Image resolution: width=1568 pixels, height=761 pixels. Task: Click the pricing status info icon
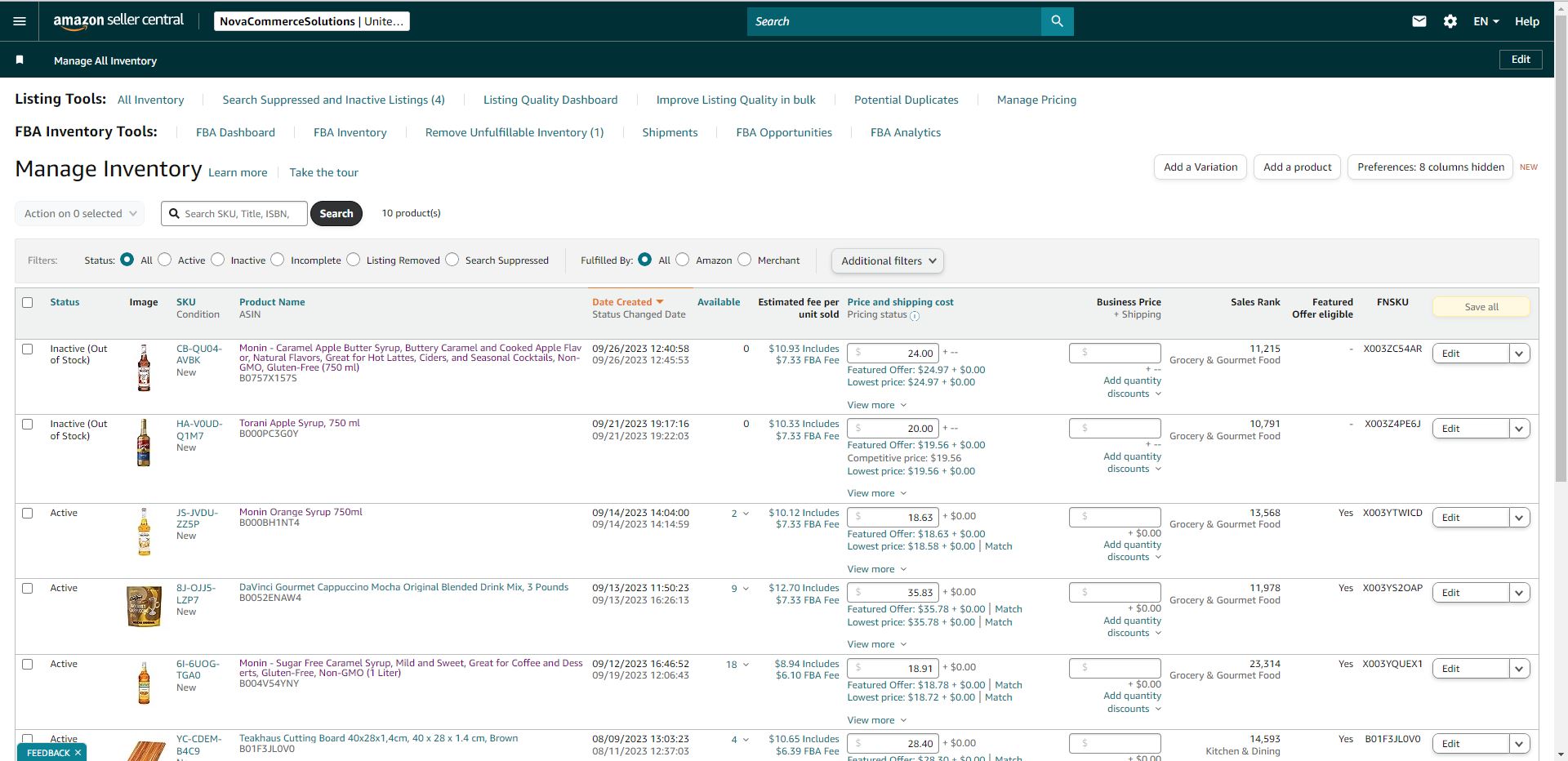[x=915, y=316]
